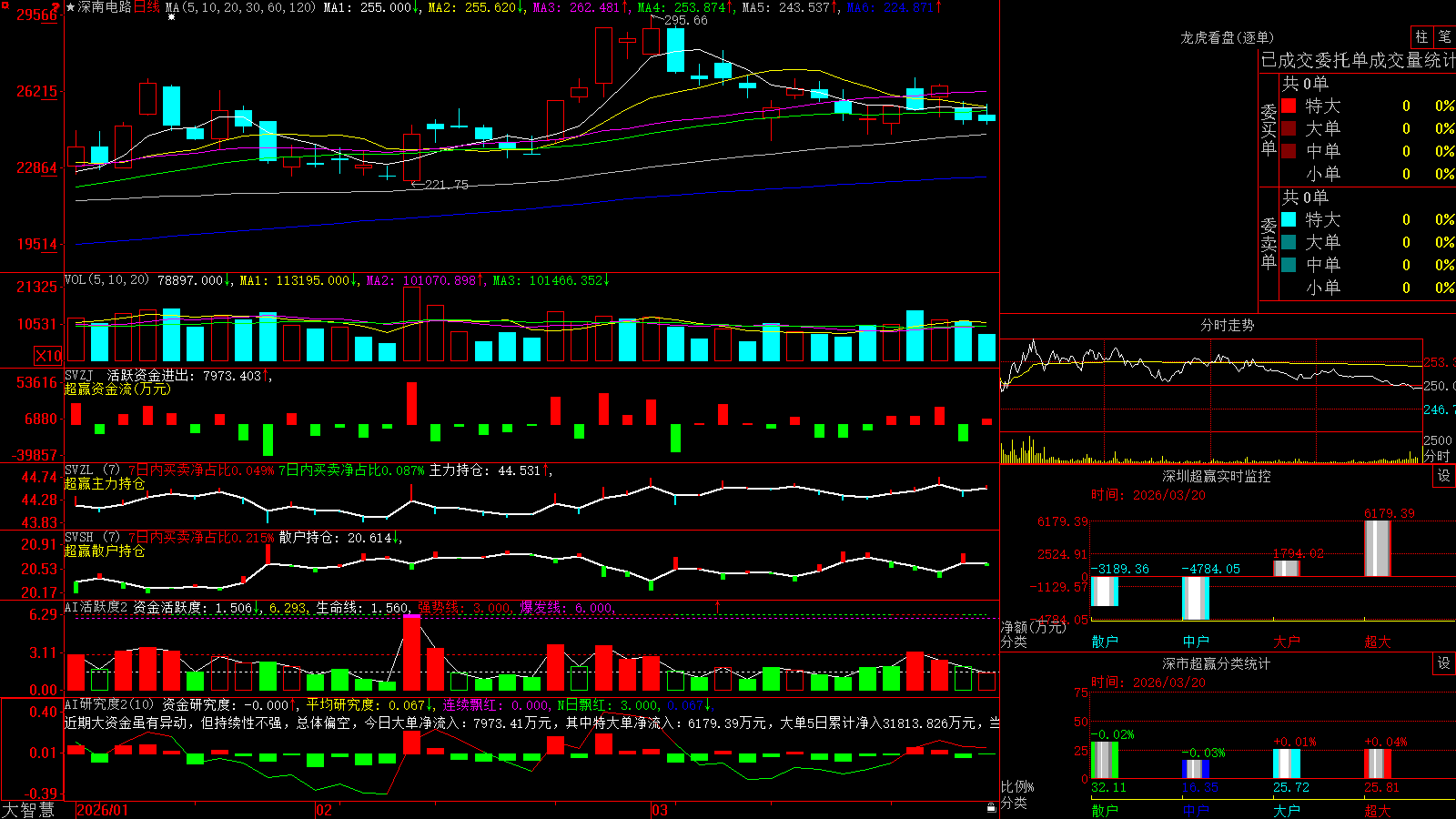Click the 超赢散户持仓 yellow label

click(x=105, y=551)
